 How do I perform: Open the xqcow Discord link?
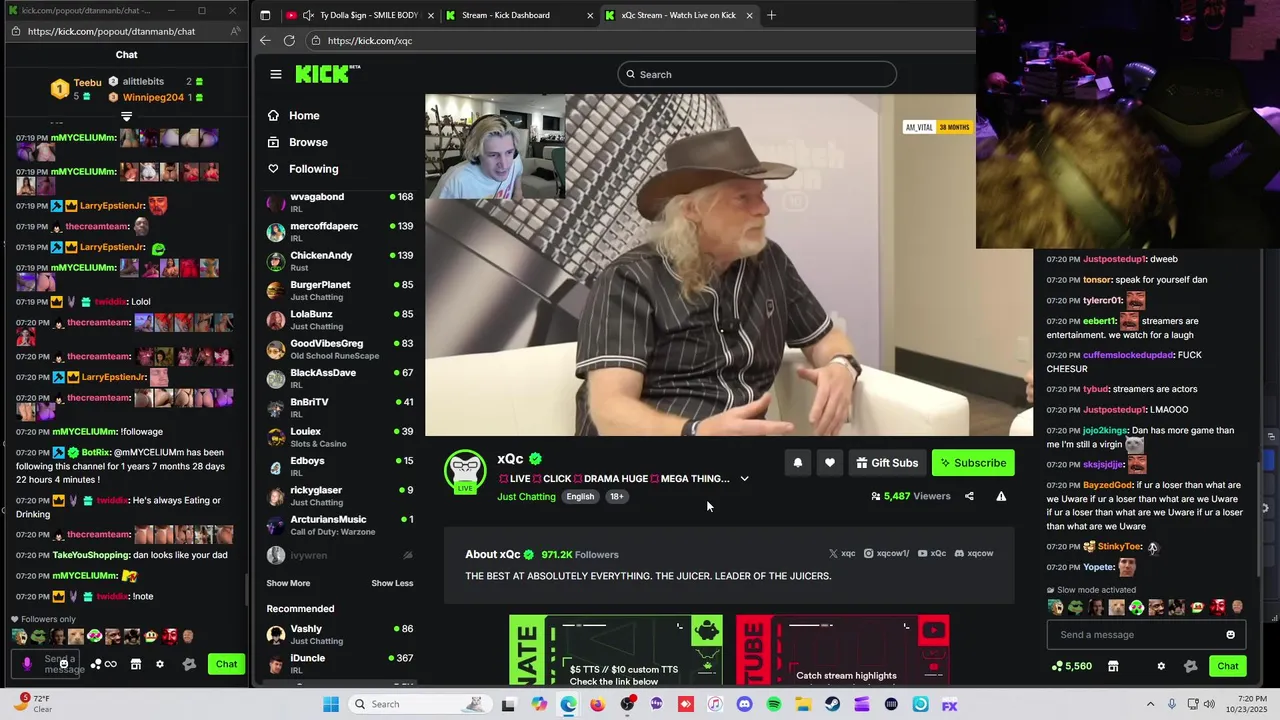(x=974, y=553)
